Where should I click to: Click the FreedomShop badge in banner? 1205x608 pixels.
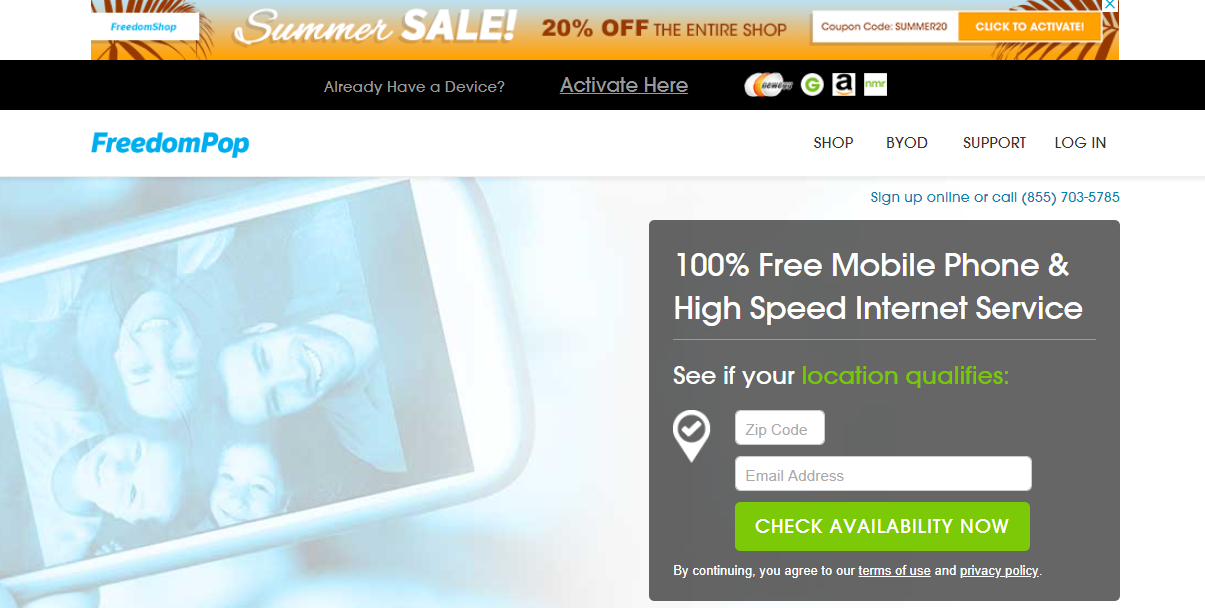(x=145, y=27)
